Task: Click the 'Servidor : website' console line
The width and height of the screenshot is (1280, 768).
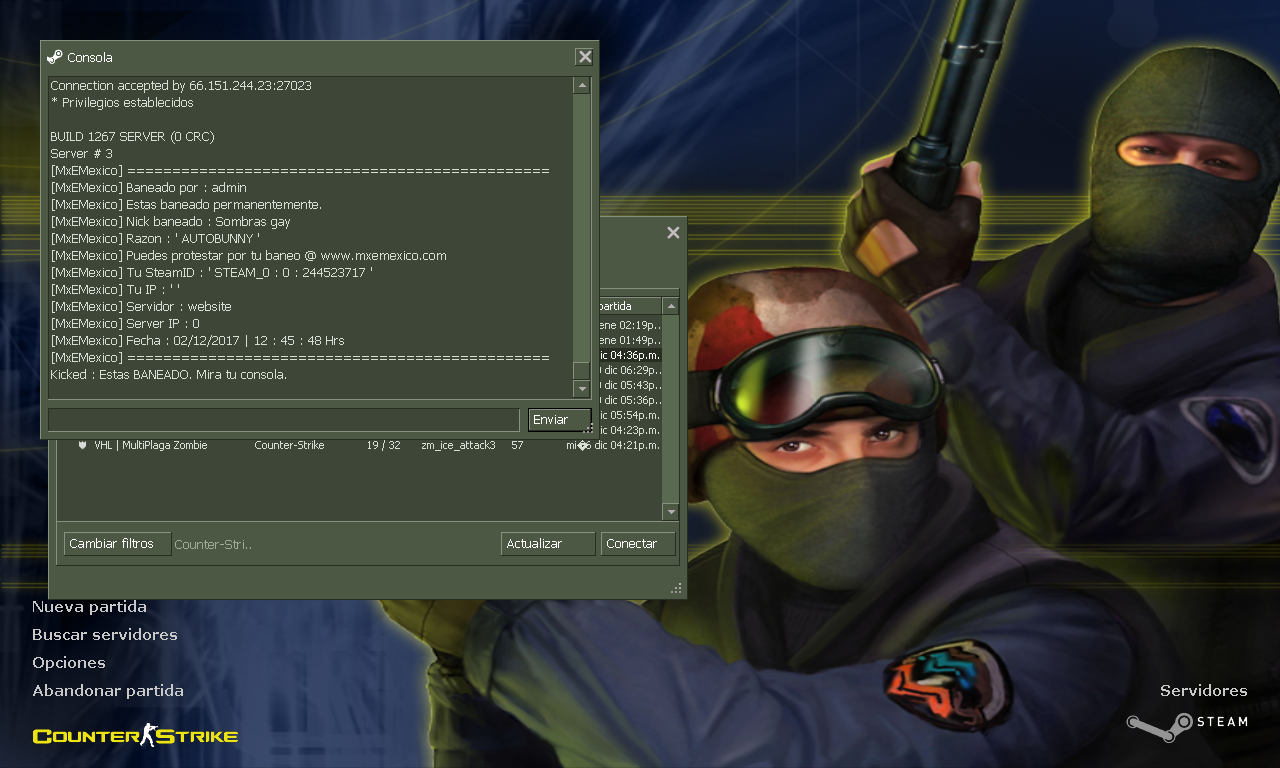Action: [x=141, y=307]
